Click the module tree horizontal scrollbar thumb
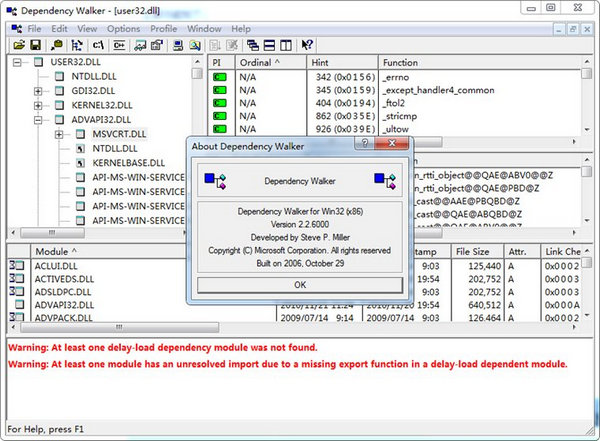This screenshot has height=441, width=600. click(52, 232)
